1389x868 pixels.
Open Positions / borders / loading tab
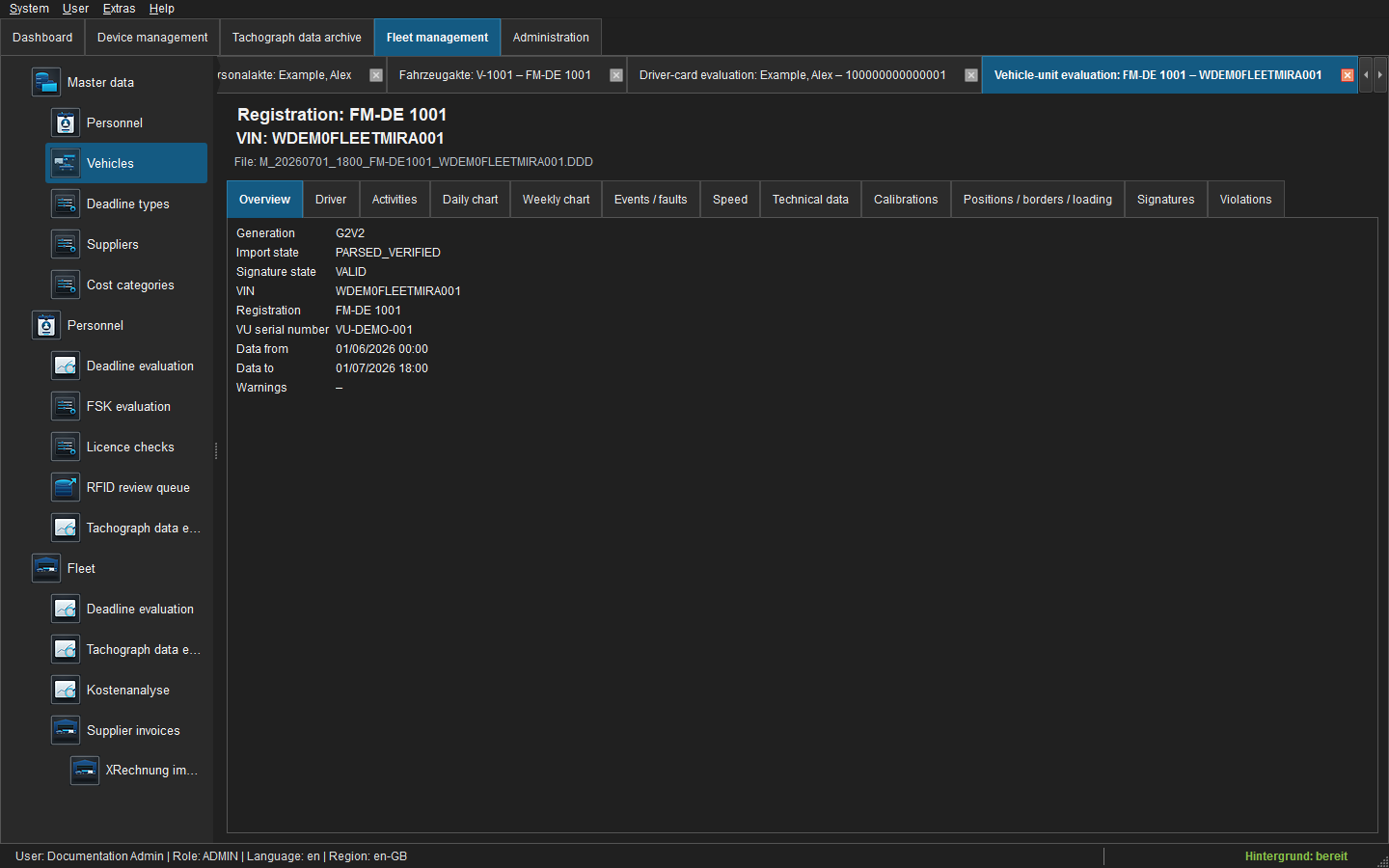pos(1038,200)
